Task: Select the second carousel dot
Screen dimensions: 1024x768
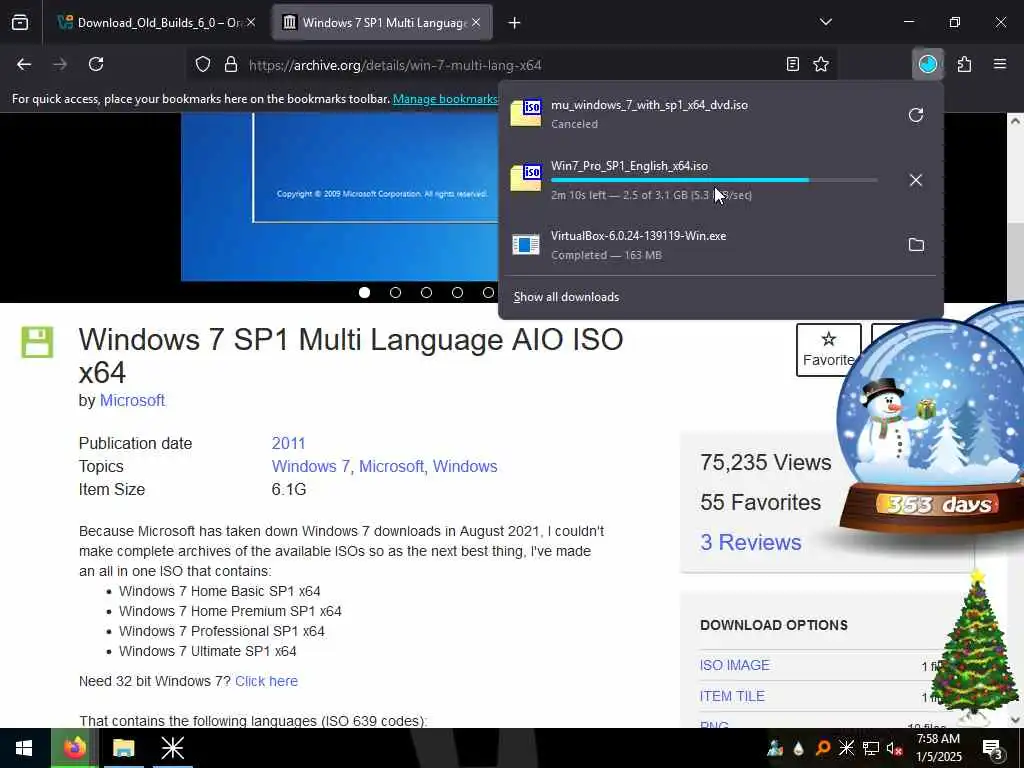Action: point(395,293)
